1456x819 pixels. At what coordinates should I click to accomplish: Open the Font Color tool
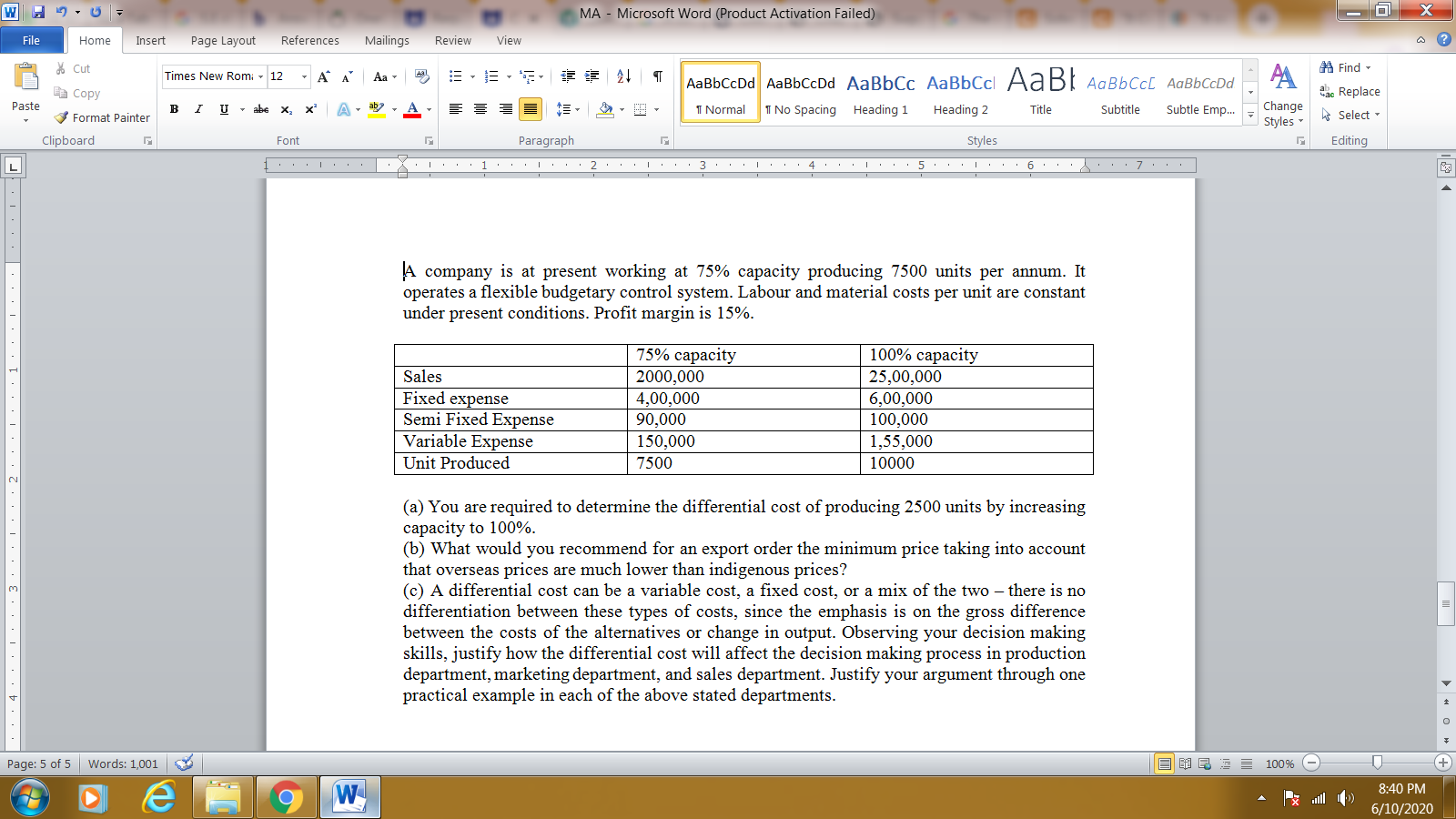click(x=413, y=109)
